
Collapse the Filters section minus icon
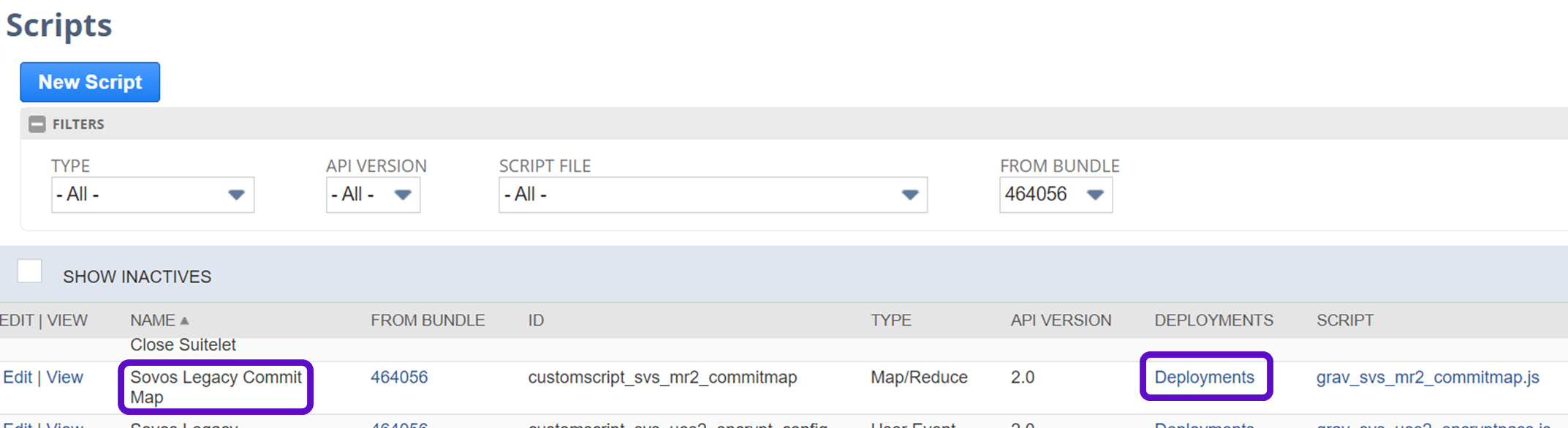(37, 124)
